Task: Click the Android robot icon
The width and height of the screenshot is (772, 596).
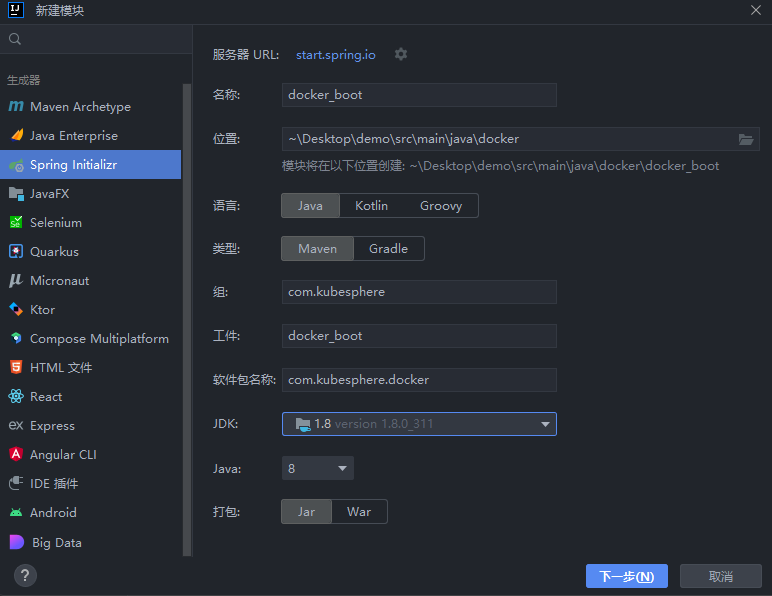Action: click(x=16, y=512)
